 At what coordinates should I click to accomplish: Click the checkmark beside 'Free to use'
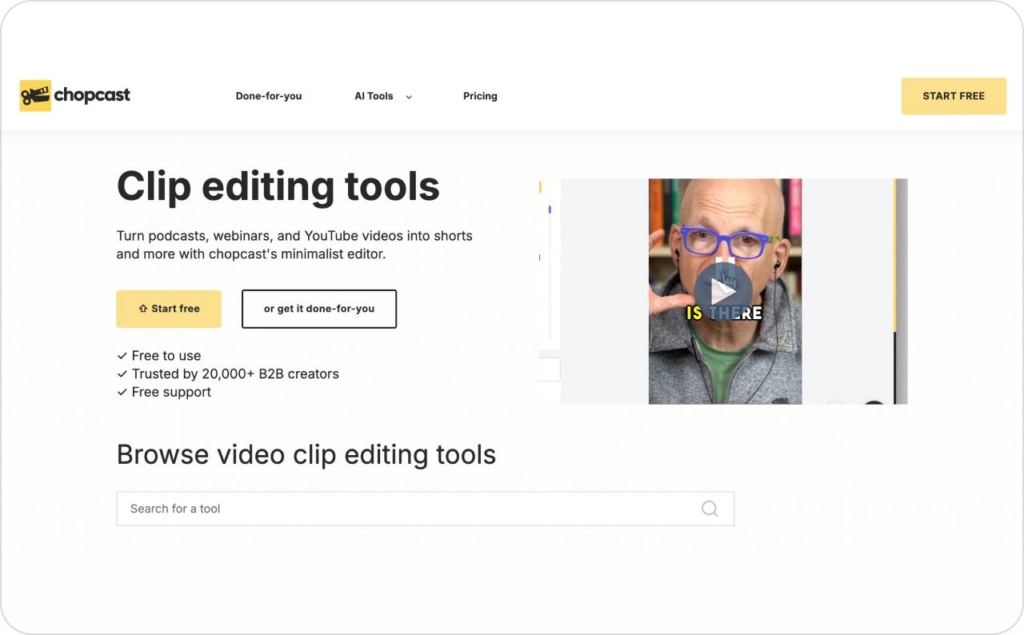pyautogui.click(x=122, y=356)
